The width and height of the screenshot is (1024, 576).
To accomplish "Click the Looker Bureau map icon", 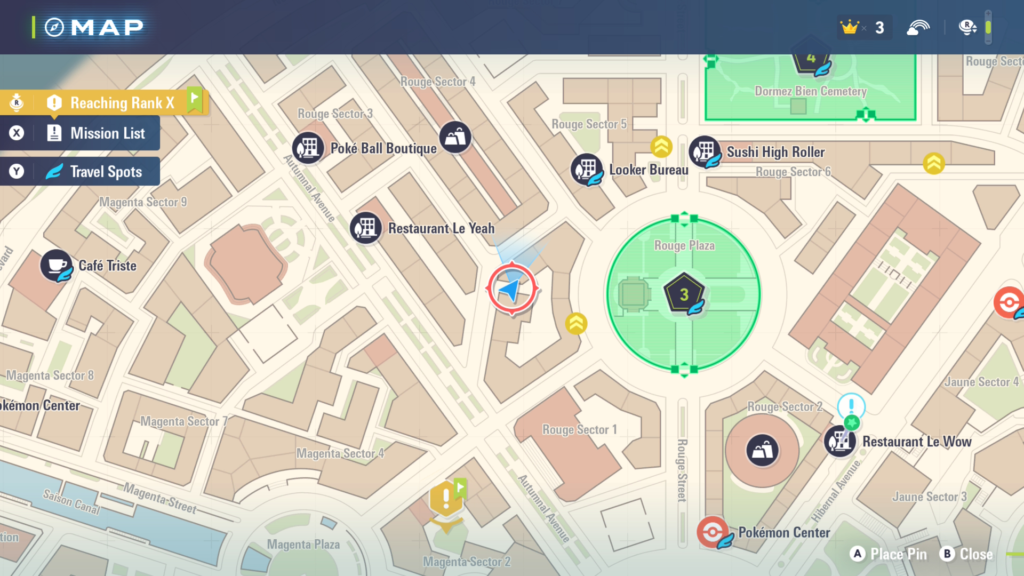I will tap(587, 170).
